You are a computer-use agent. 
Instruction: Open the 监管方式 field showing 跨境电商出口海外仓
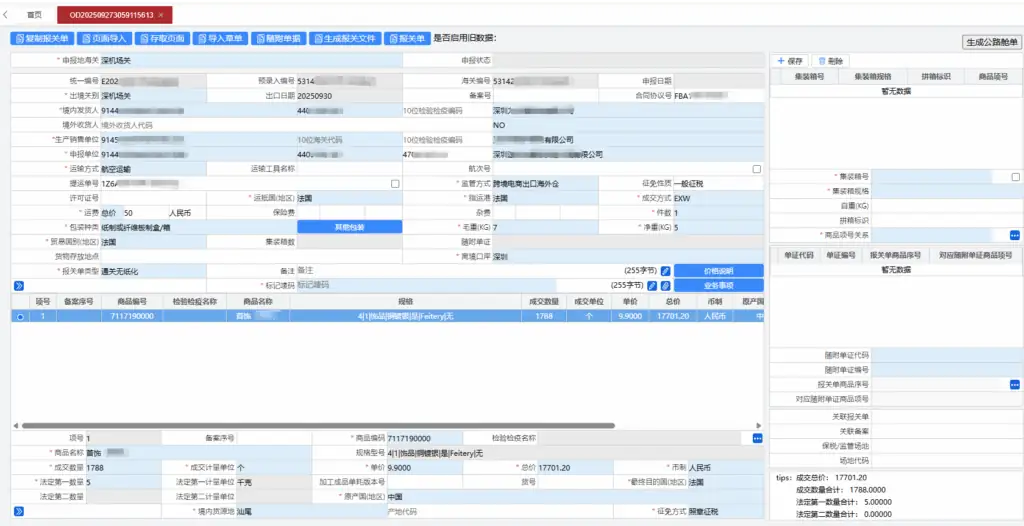pos(545,184)
